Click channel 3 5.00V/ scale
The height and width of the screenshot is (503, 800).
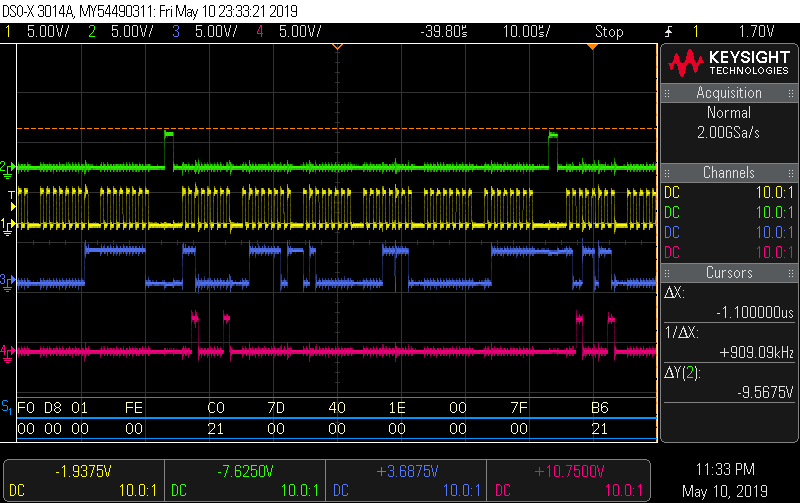click(216, 32)
